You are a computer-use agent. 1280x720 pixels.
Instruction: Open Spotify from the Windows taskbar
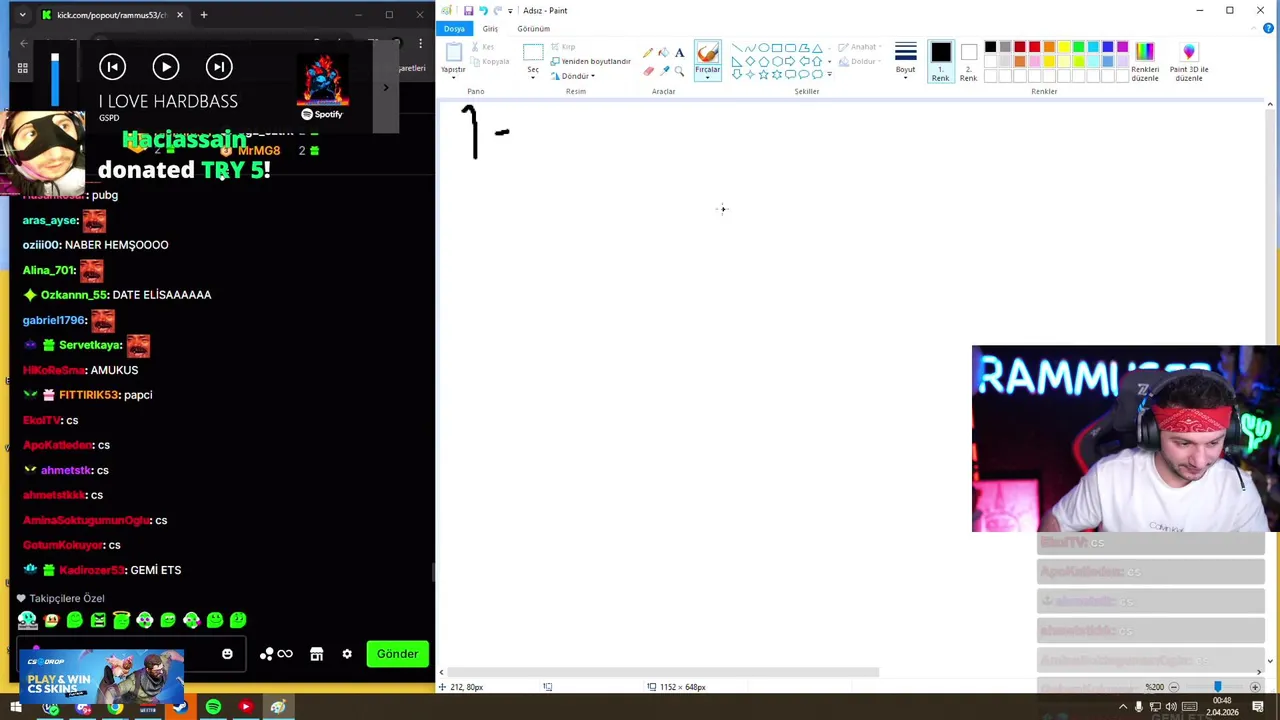coord(213,708)
